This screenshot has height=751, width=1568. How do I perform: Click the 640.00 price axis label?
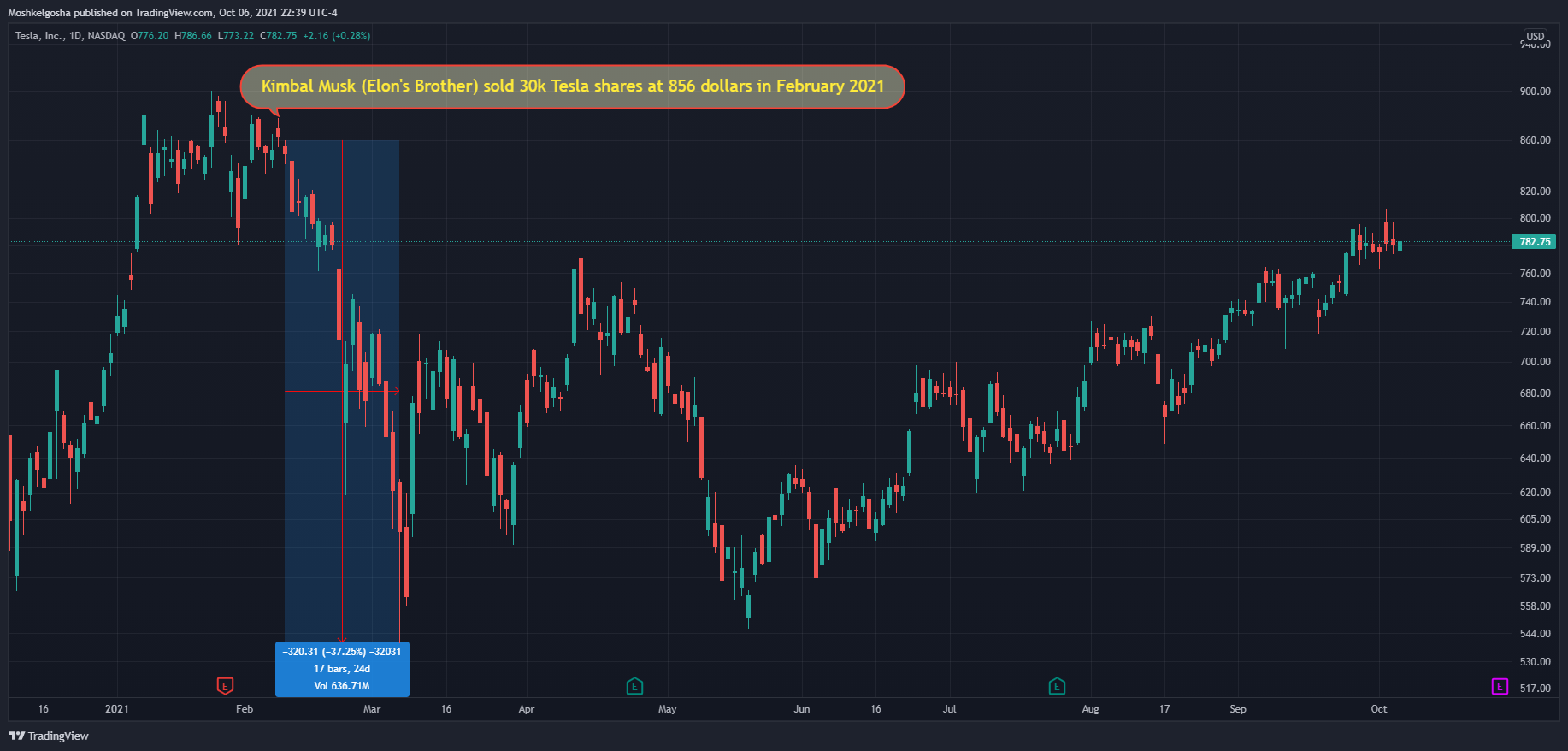coord(1536,458)
